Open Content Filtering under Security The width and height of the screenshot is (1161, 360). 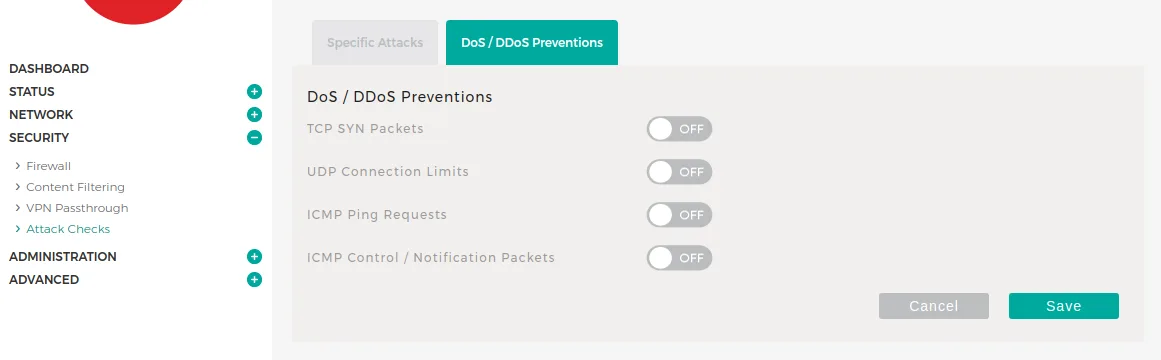pyautogui.click(x=76, y=187)
